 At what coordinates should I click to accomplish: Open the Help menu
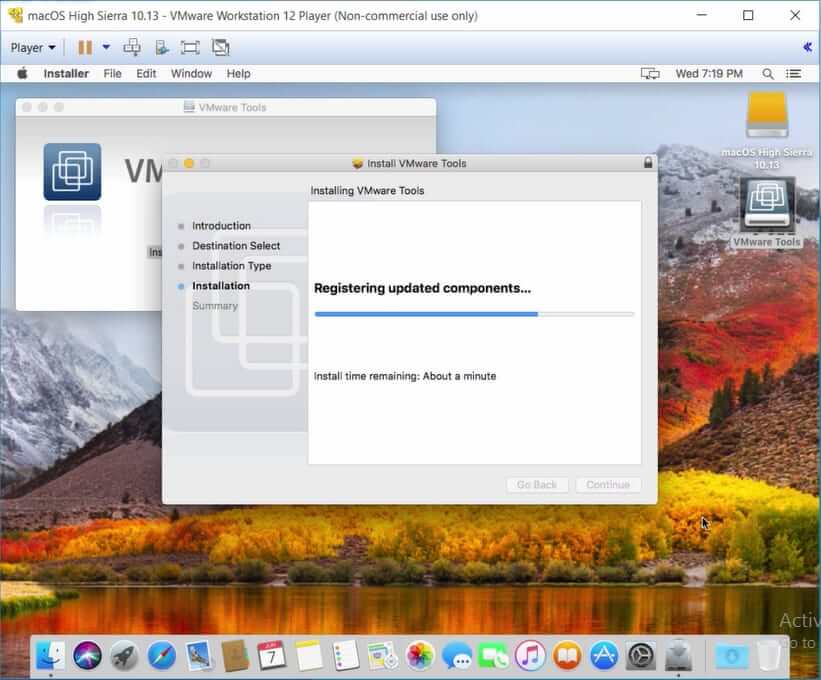238,74
